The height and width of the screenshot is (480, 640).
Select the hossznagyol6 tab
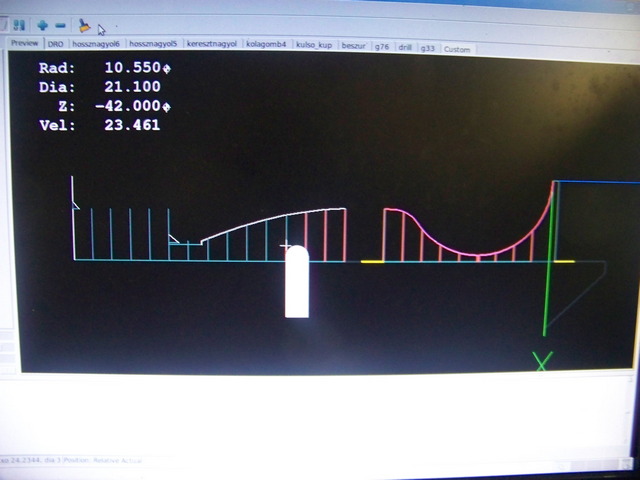(x=96, y=45)
